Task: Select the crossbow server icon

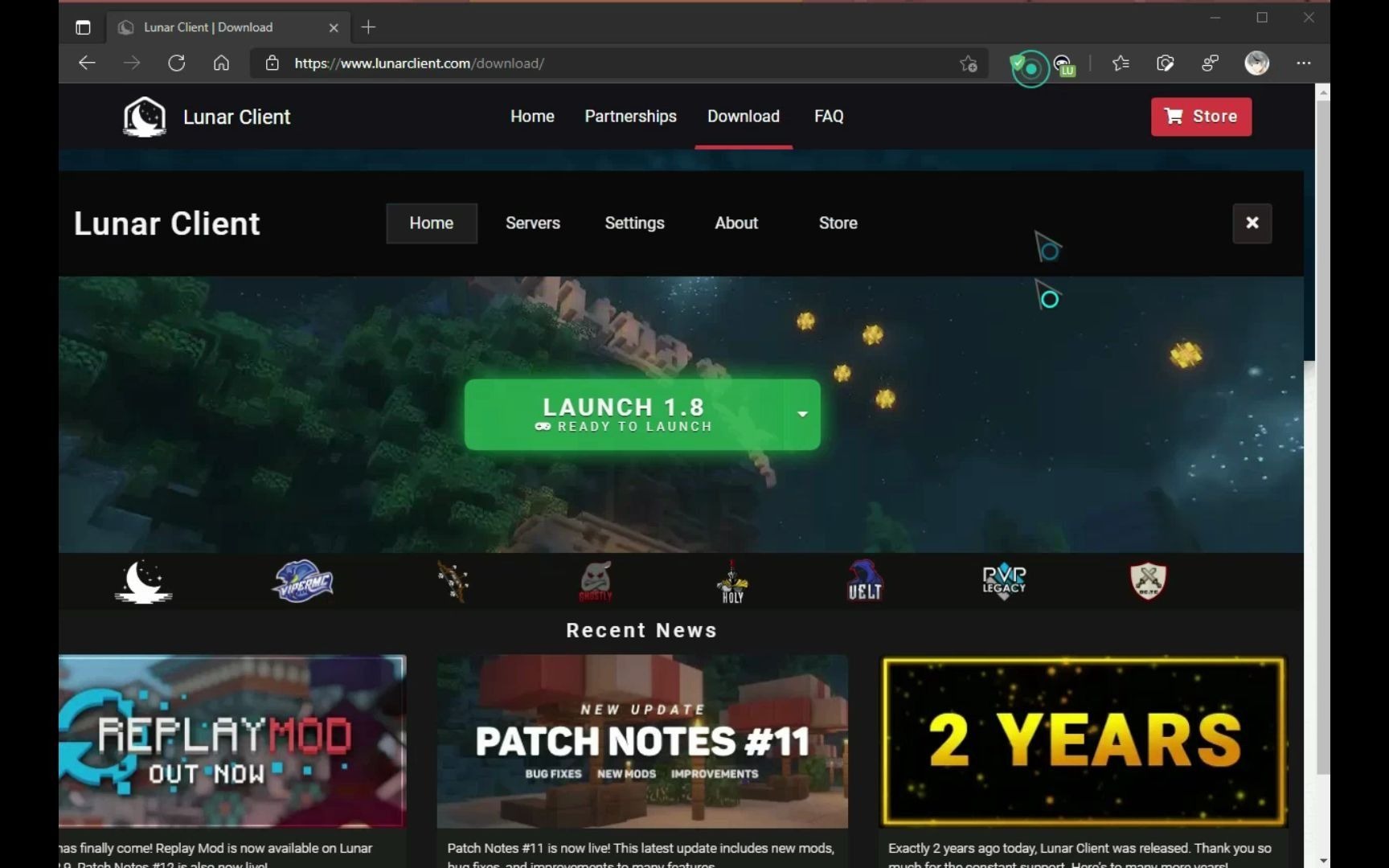Action: coord(453,581)
